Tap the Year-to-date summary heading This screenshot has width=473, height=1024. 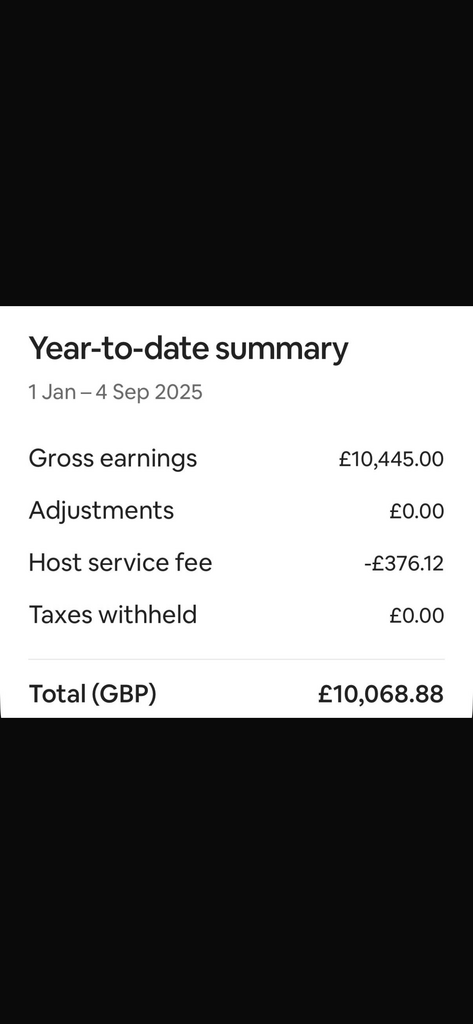pyautogui.click(x=188, y=349)
